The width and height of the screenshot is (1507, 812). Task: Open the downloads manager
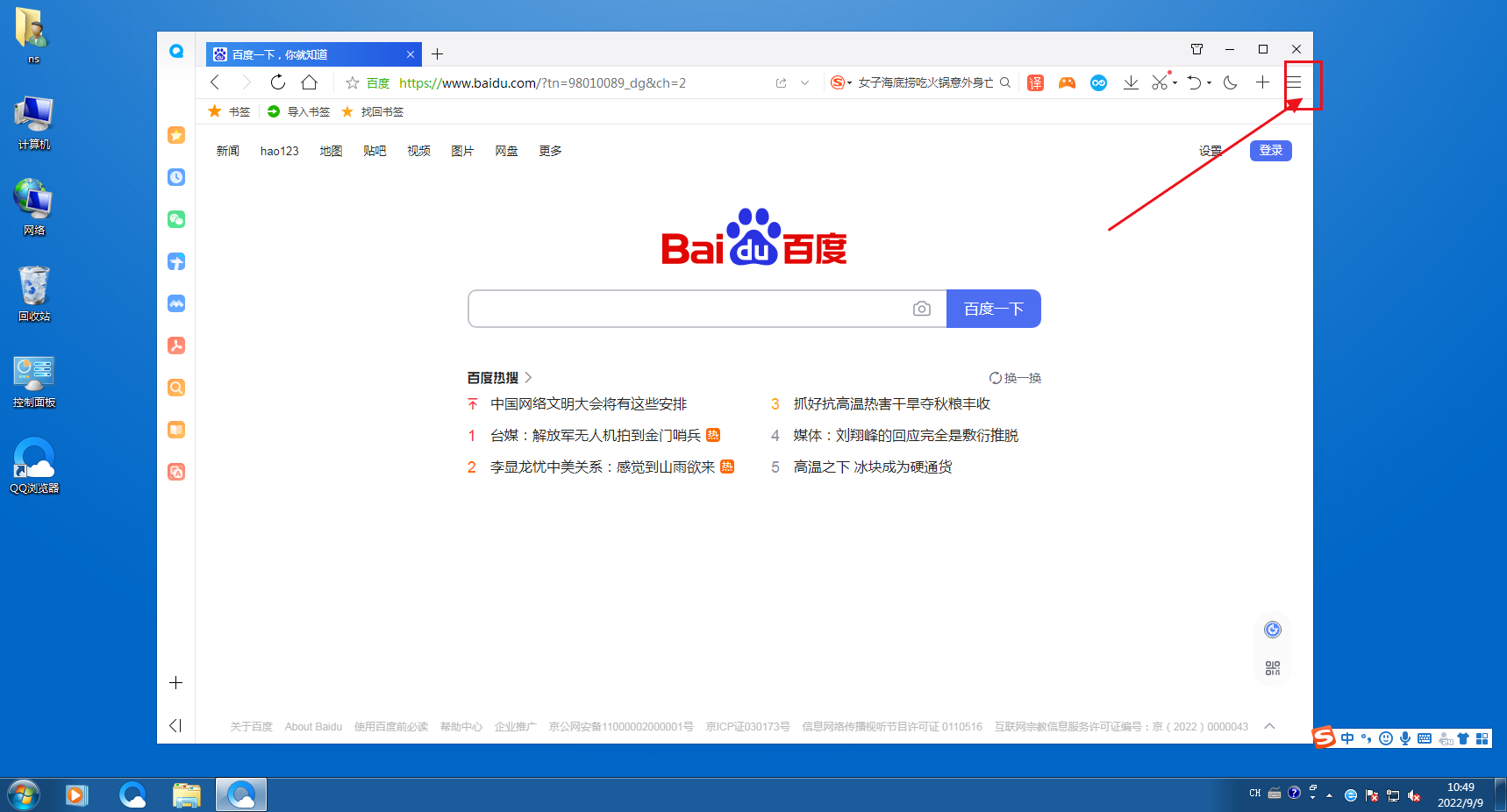[1131, 82]
